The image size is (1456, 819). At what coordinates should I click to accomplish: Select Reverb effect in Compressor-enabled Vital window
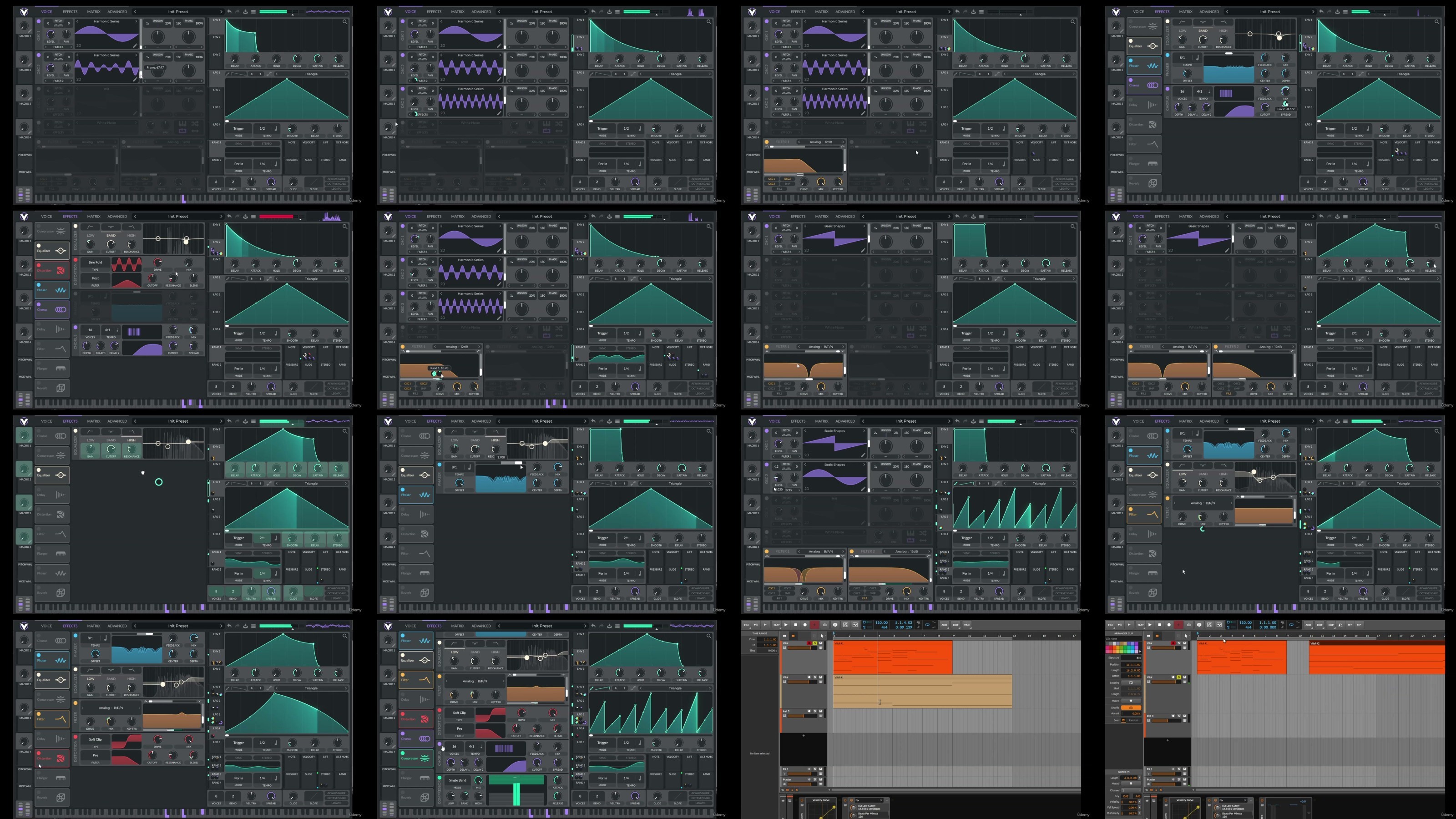(417, 798)
